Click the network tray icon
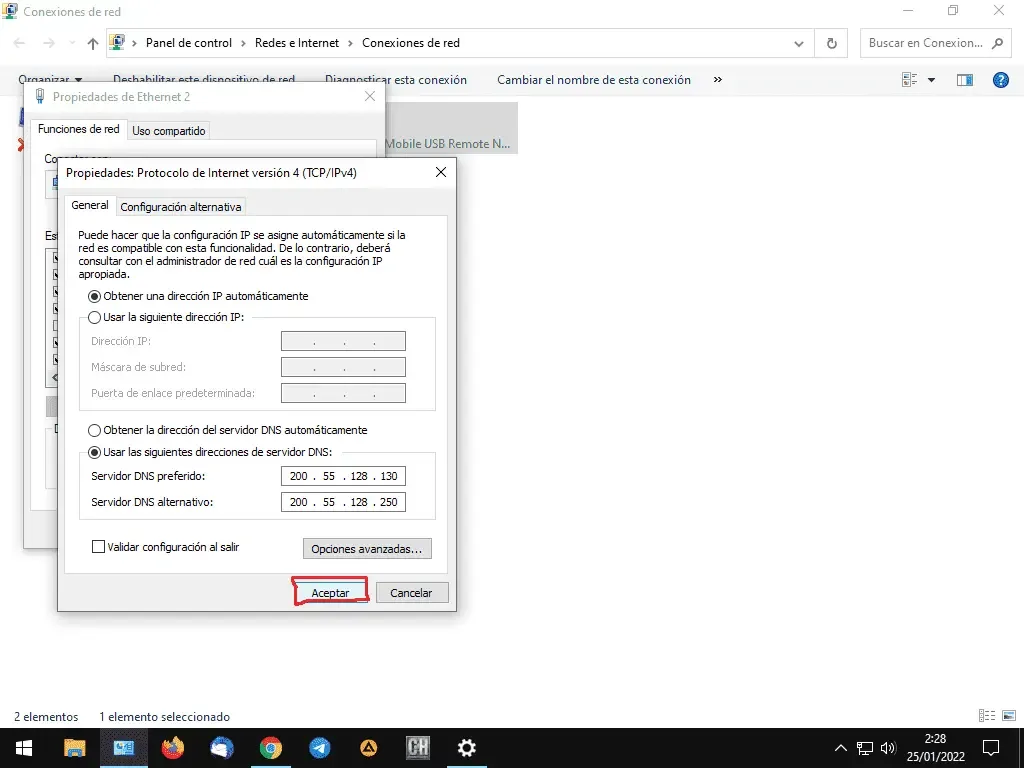 (865, 748)
